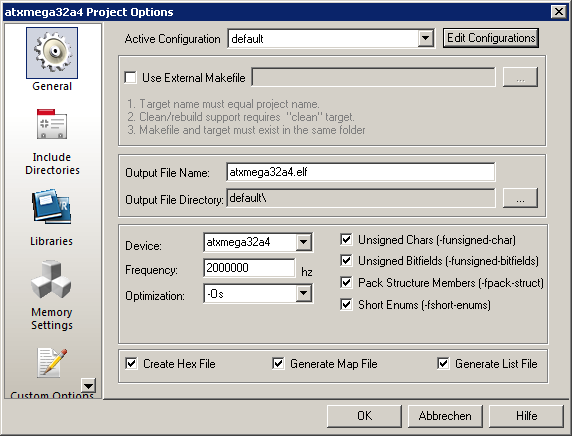
Task: Click into the Frequency input field
Action: pos(249,268)
